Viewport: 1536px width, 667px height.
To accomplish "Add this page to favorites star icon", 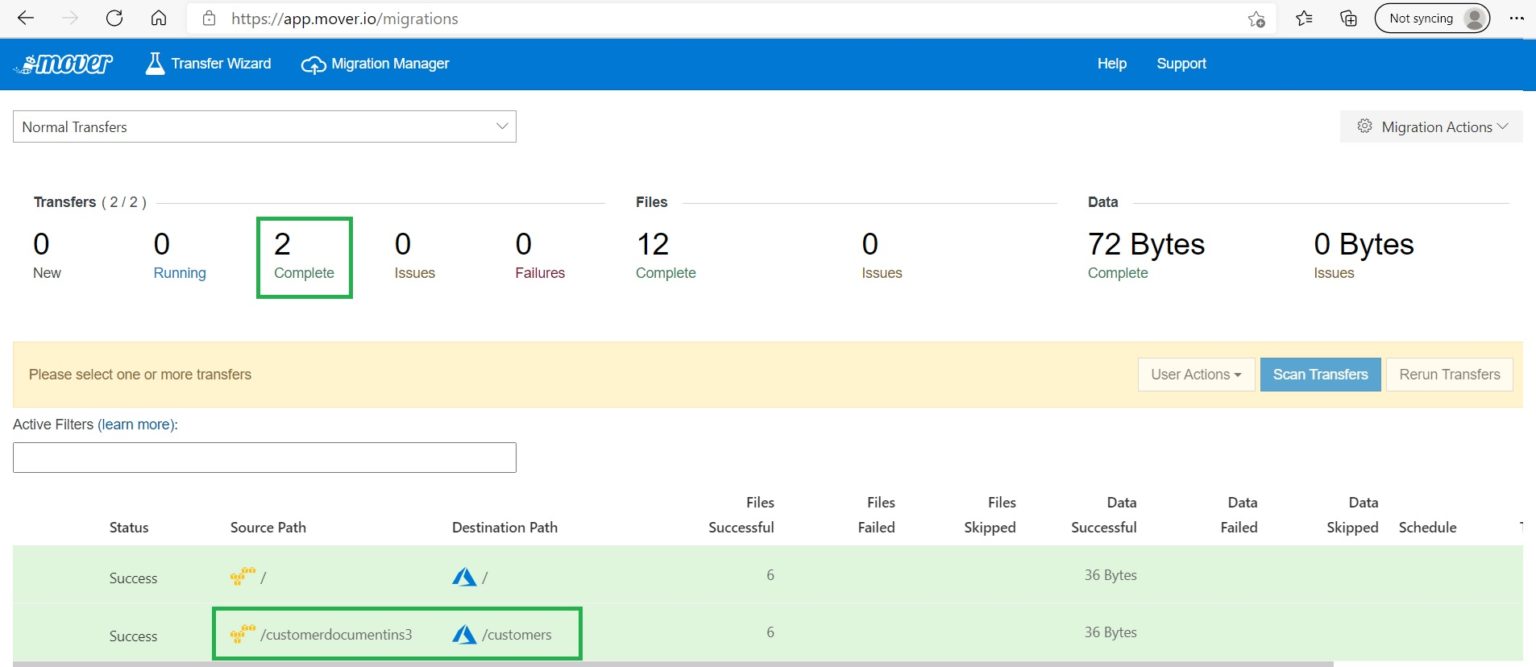I will [x=1257, y=19].
